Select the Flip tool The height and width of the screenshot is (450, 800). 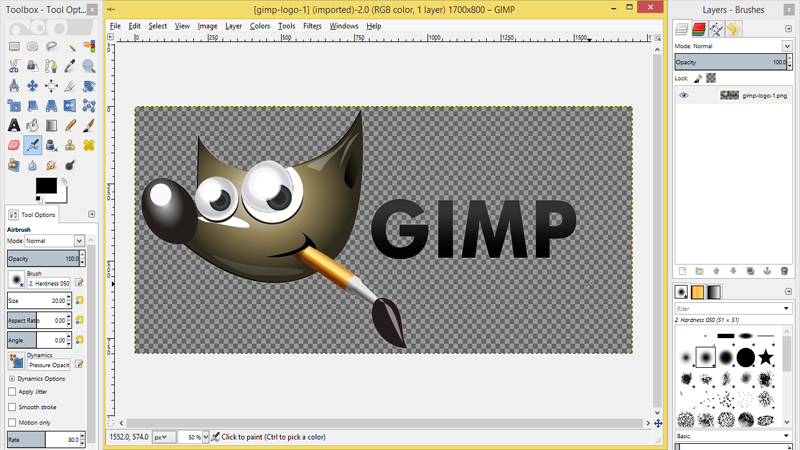(70, 106)
